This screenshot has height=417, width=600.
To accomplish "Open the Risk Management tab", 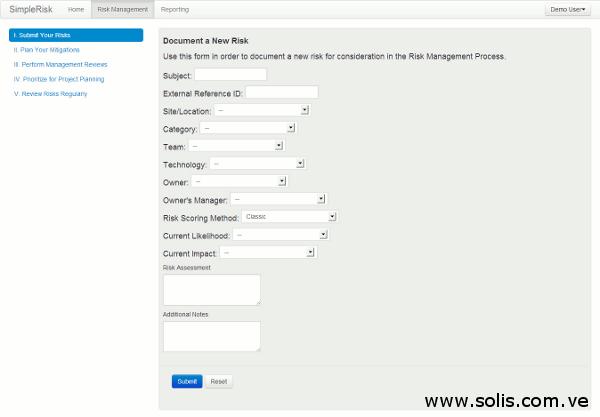I will (122, 9).
